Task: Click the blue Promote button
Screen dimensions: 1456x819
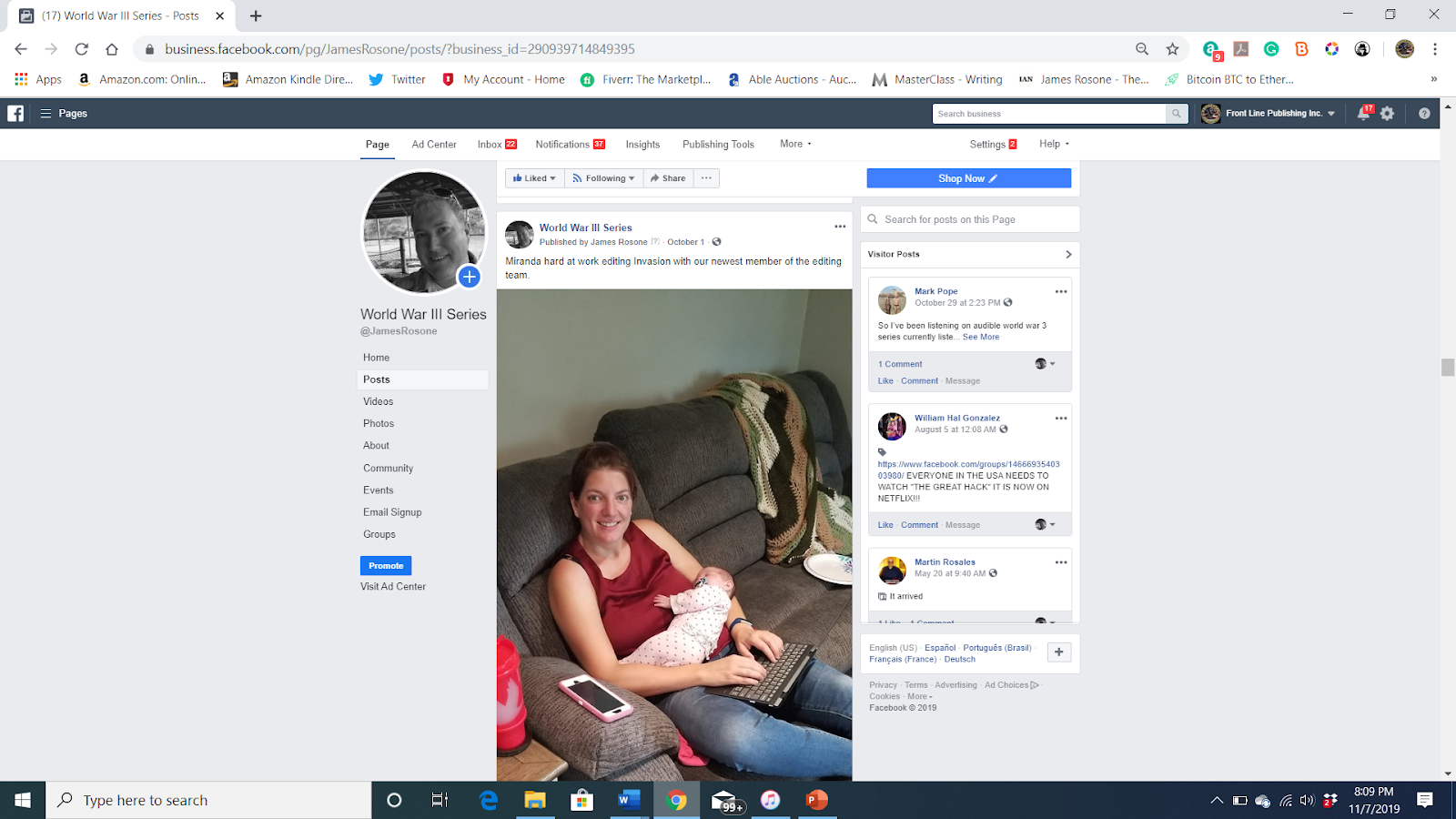Action: (x=386, y=565)
